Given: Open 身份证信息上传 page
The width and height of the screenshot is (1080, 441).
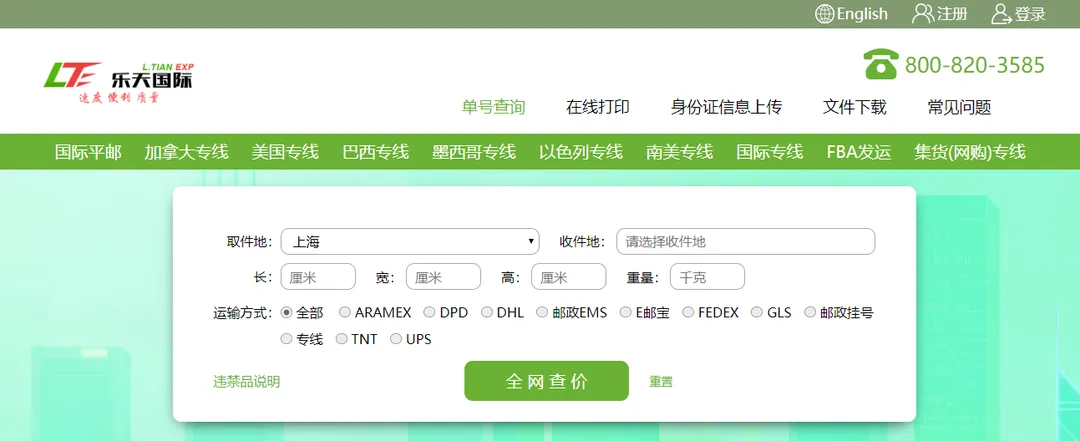Looking at the screenshot, I should pos(726,107).
